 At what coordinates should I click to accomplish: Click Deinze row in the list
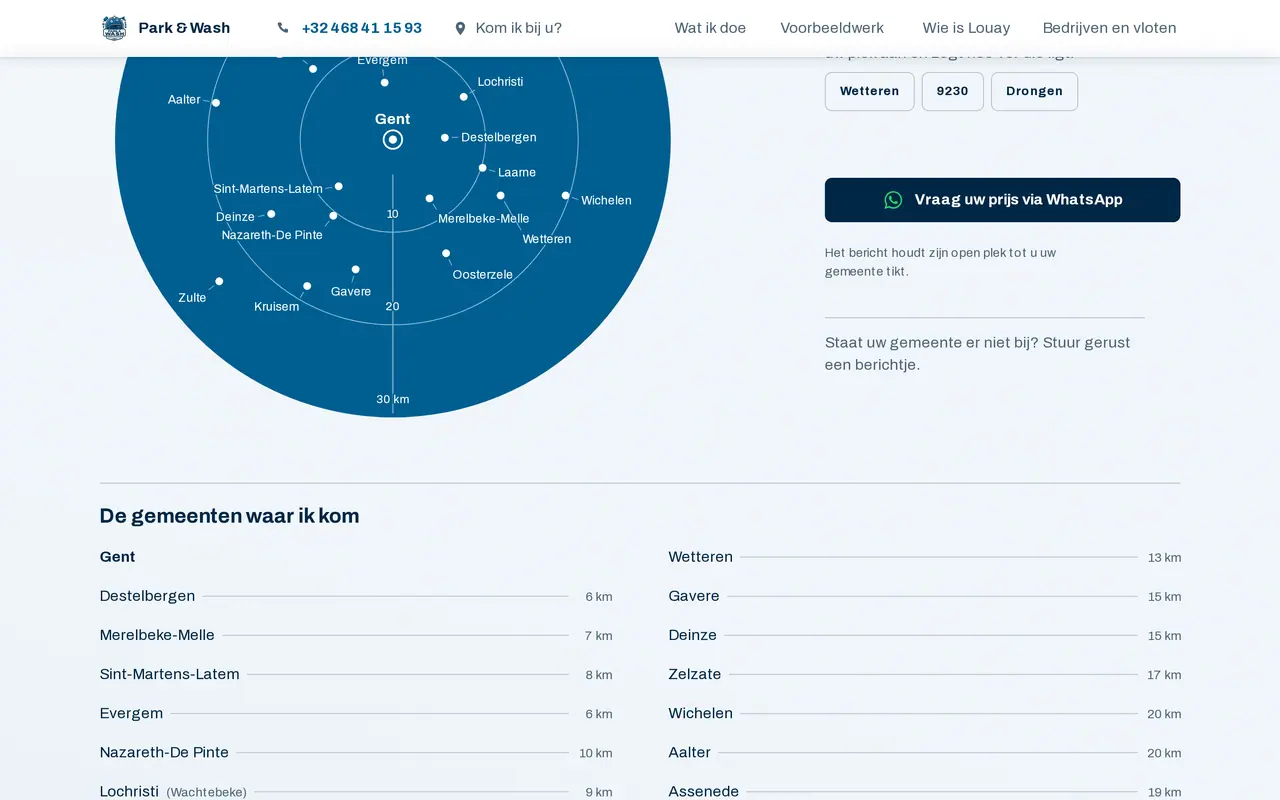pos(925,635)
